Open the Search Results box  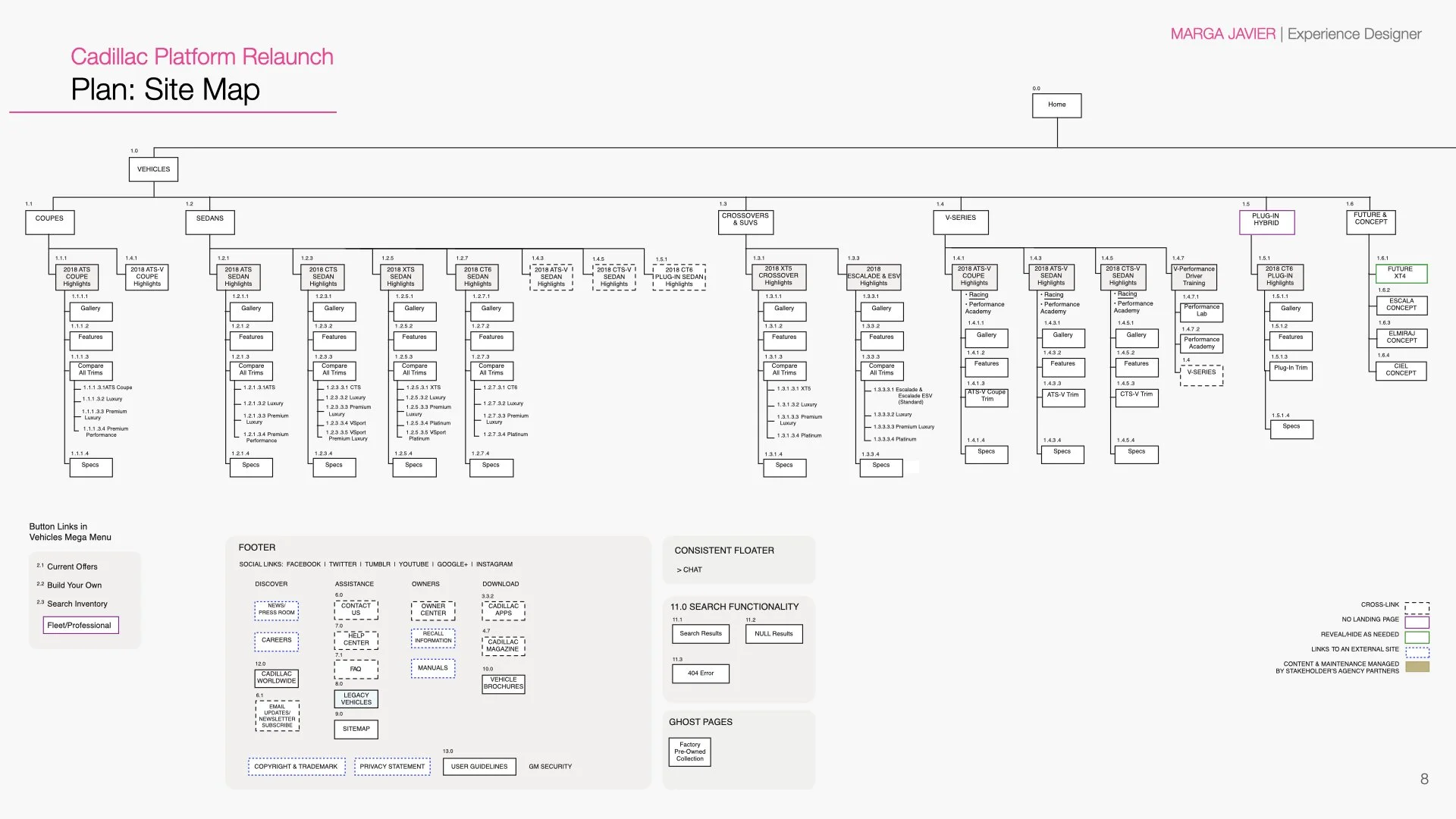pos(700,634)
